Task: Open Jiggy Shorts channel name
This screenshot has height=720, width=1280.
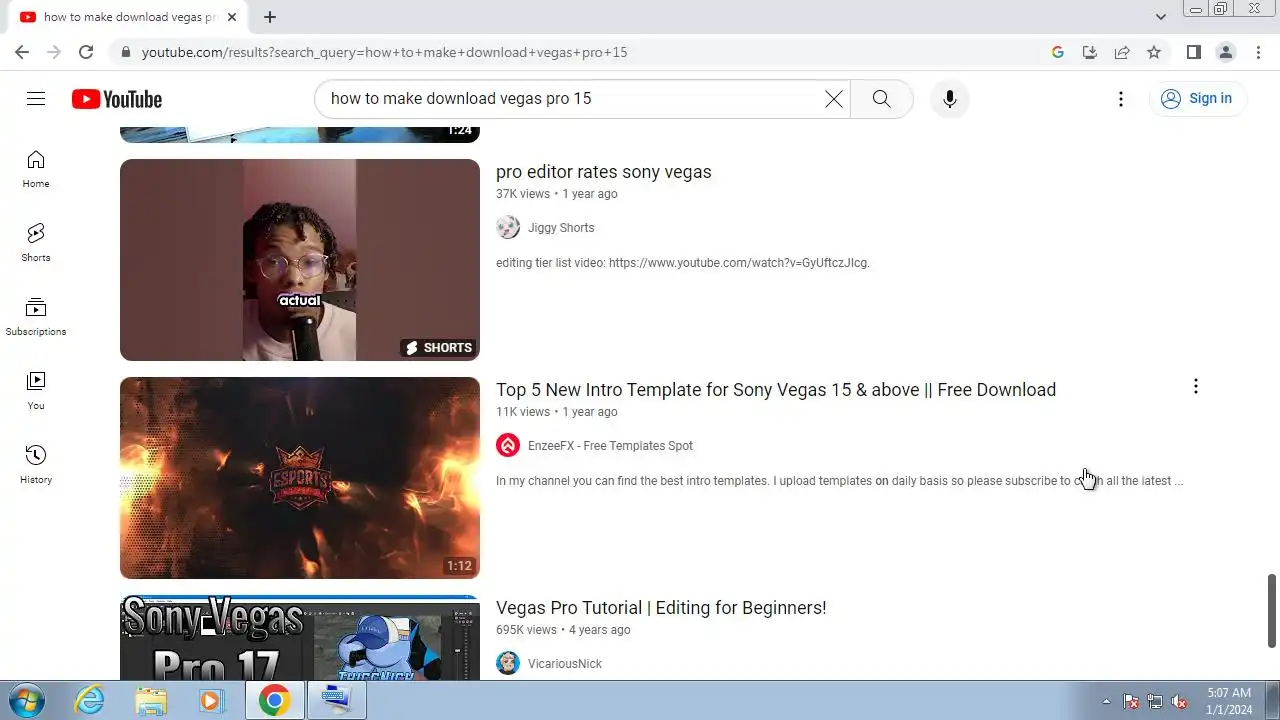Action: coord(561,228)
